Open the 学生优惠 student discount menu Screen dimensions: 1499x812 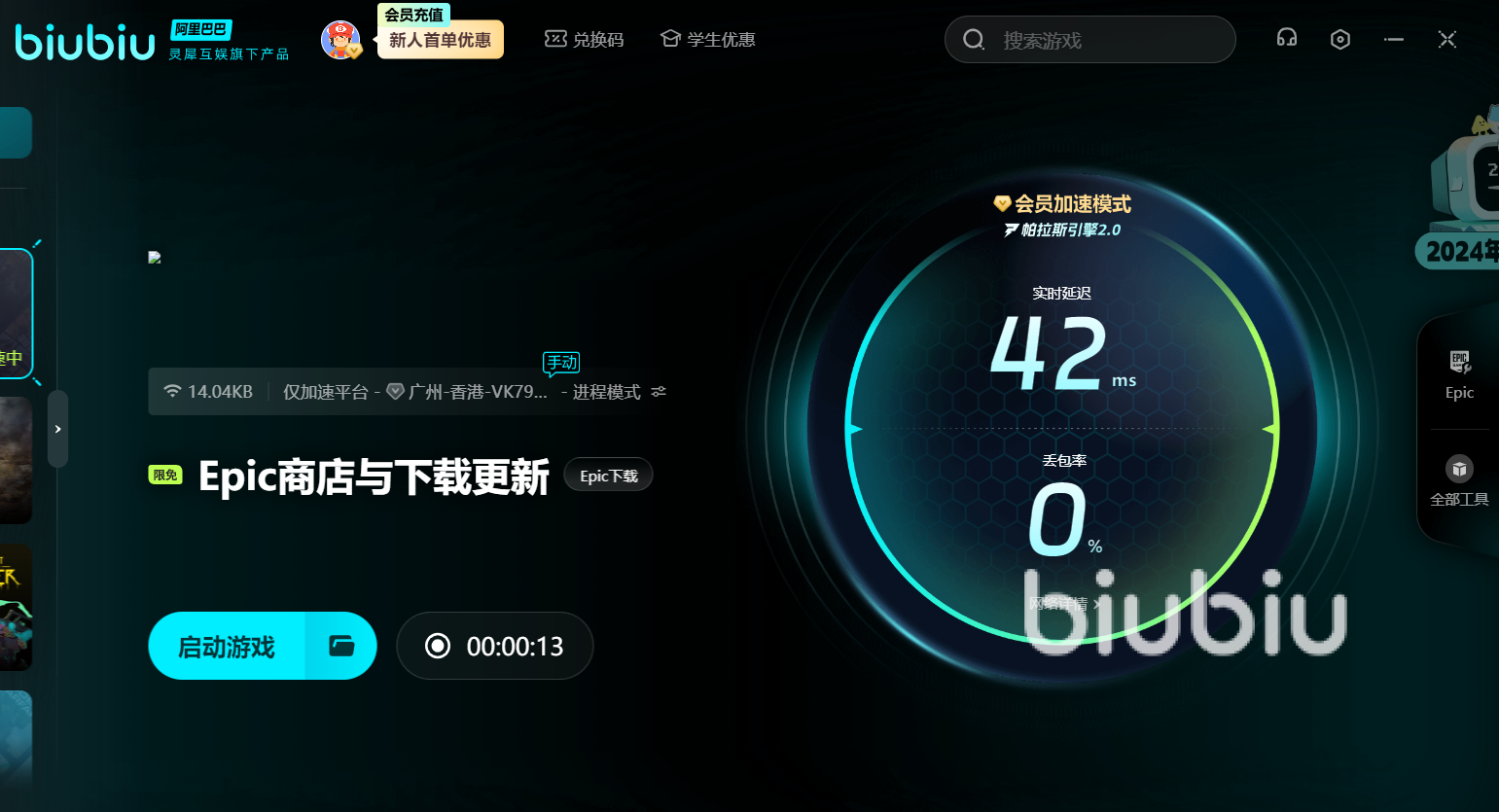click(708, 40)
